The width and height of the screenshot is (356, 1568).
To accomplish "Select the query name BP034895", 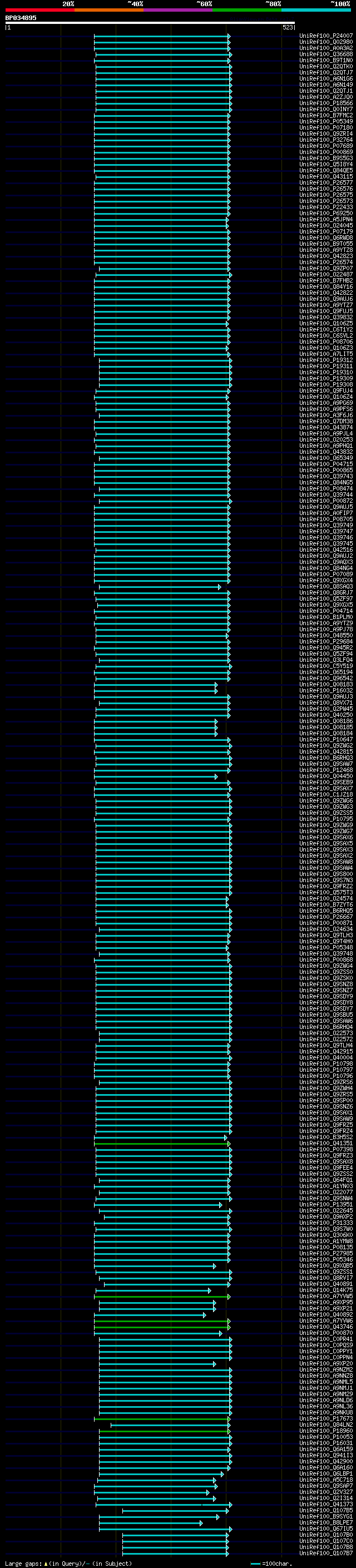I will click(x=21, y=18).
